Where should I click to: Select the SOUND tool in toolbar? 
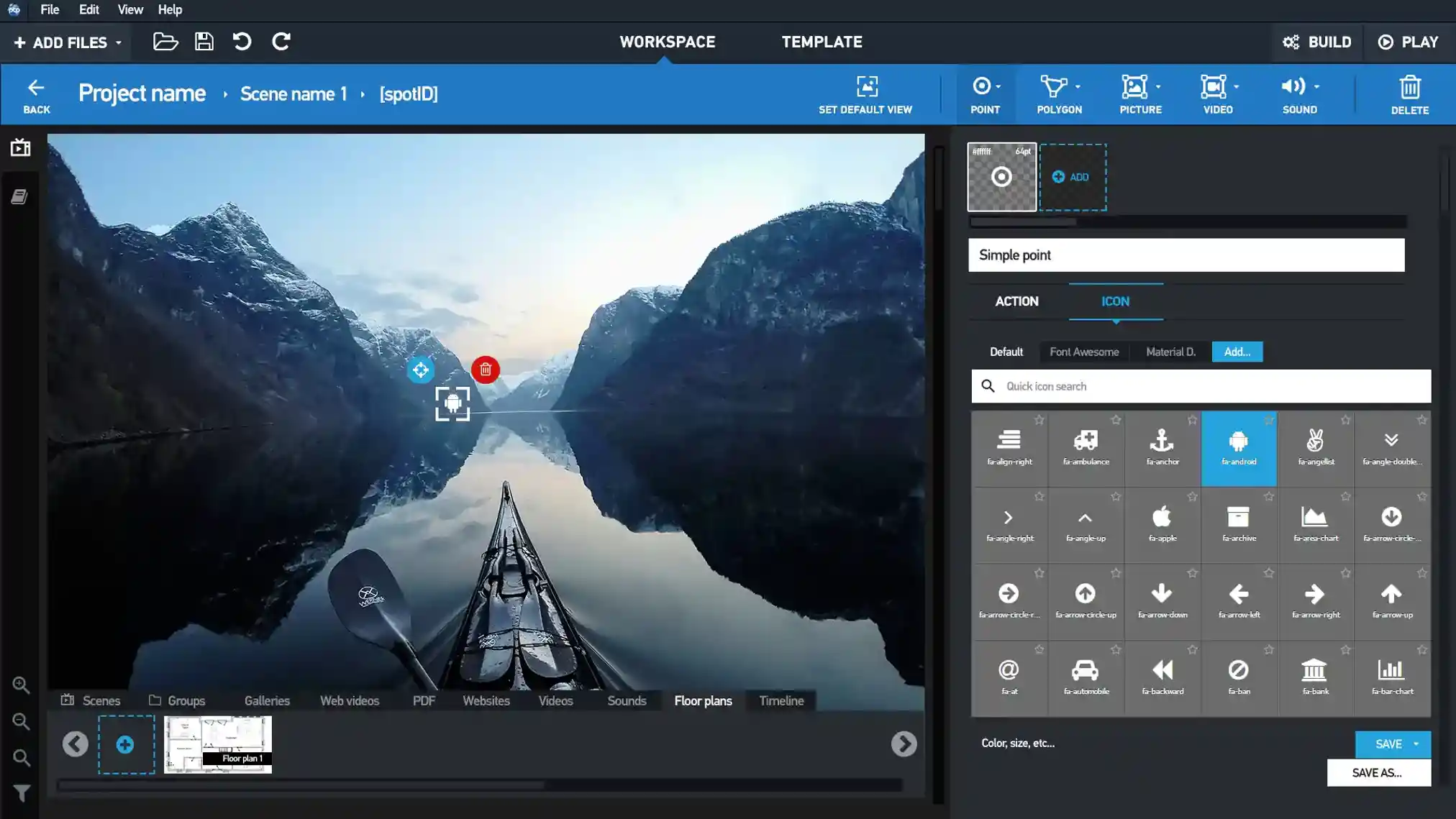(1299, 95)
